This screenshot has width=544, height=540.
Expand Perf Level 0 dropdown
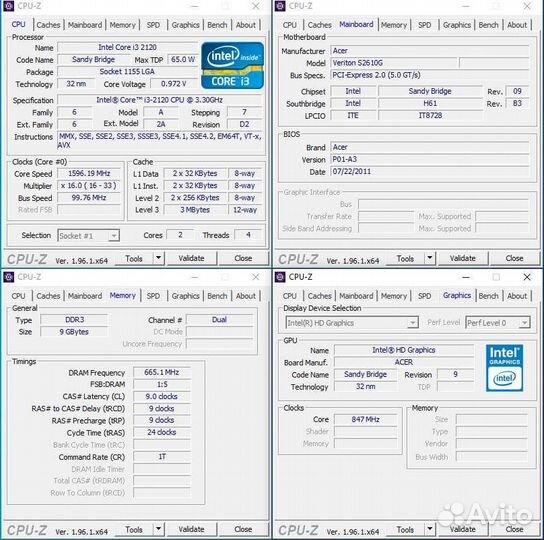[525, 323]
